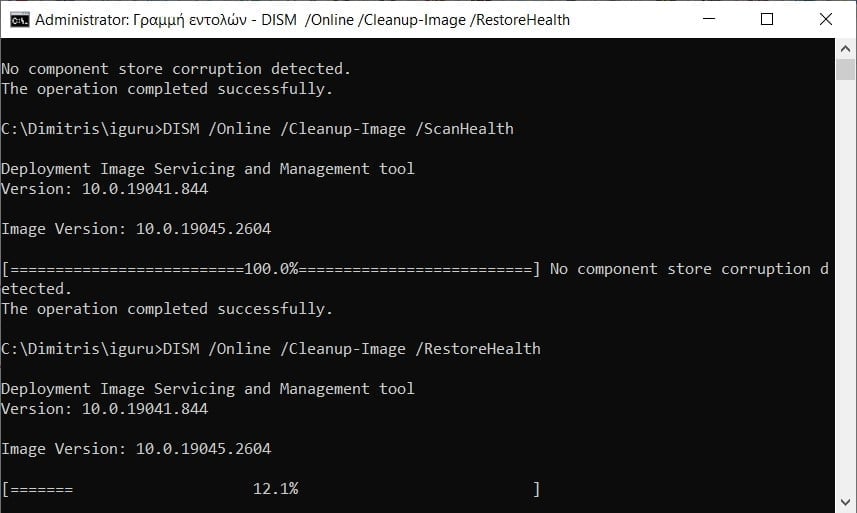
Task: Click the scrollbar up arrow
Action: [846, 48]
